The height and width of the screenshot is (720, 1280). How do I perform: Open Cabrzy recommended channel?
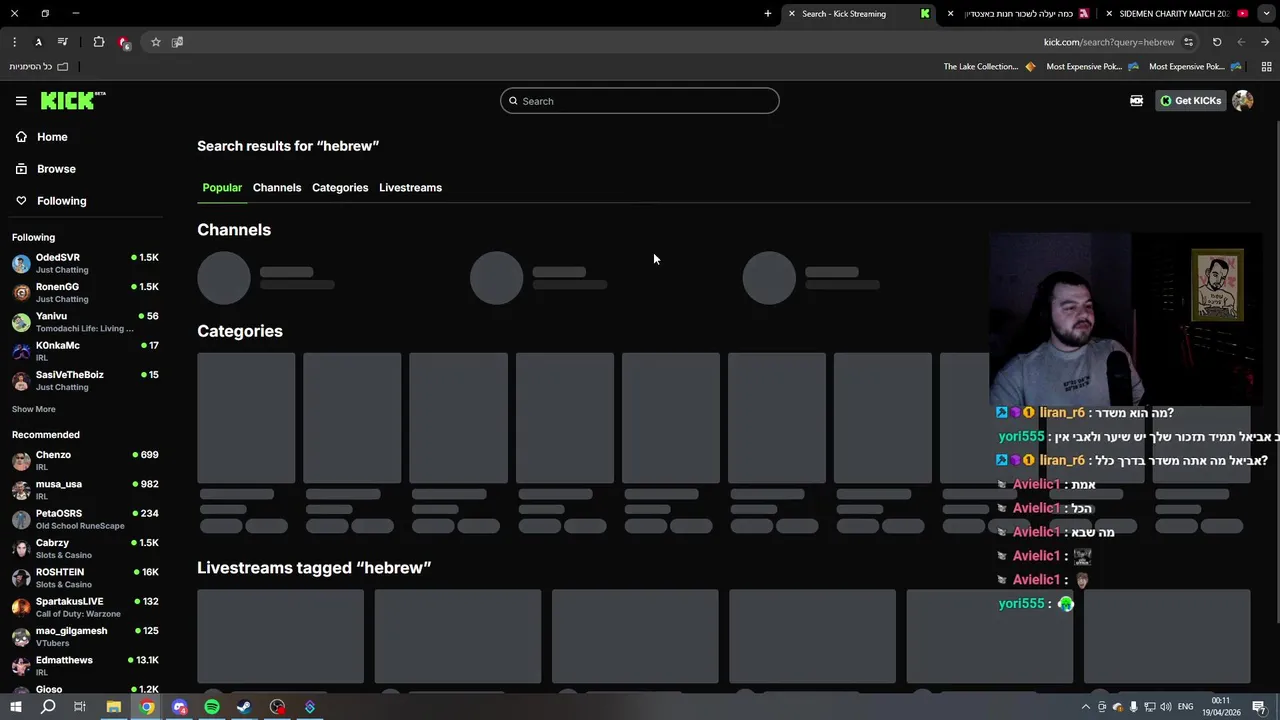pyautogui.click(x=85, y=548)
